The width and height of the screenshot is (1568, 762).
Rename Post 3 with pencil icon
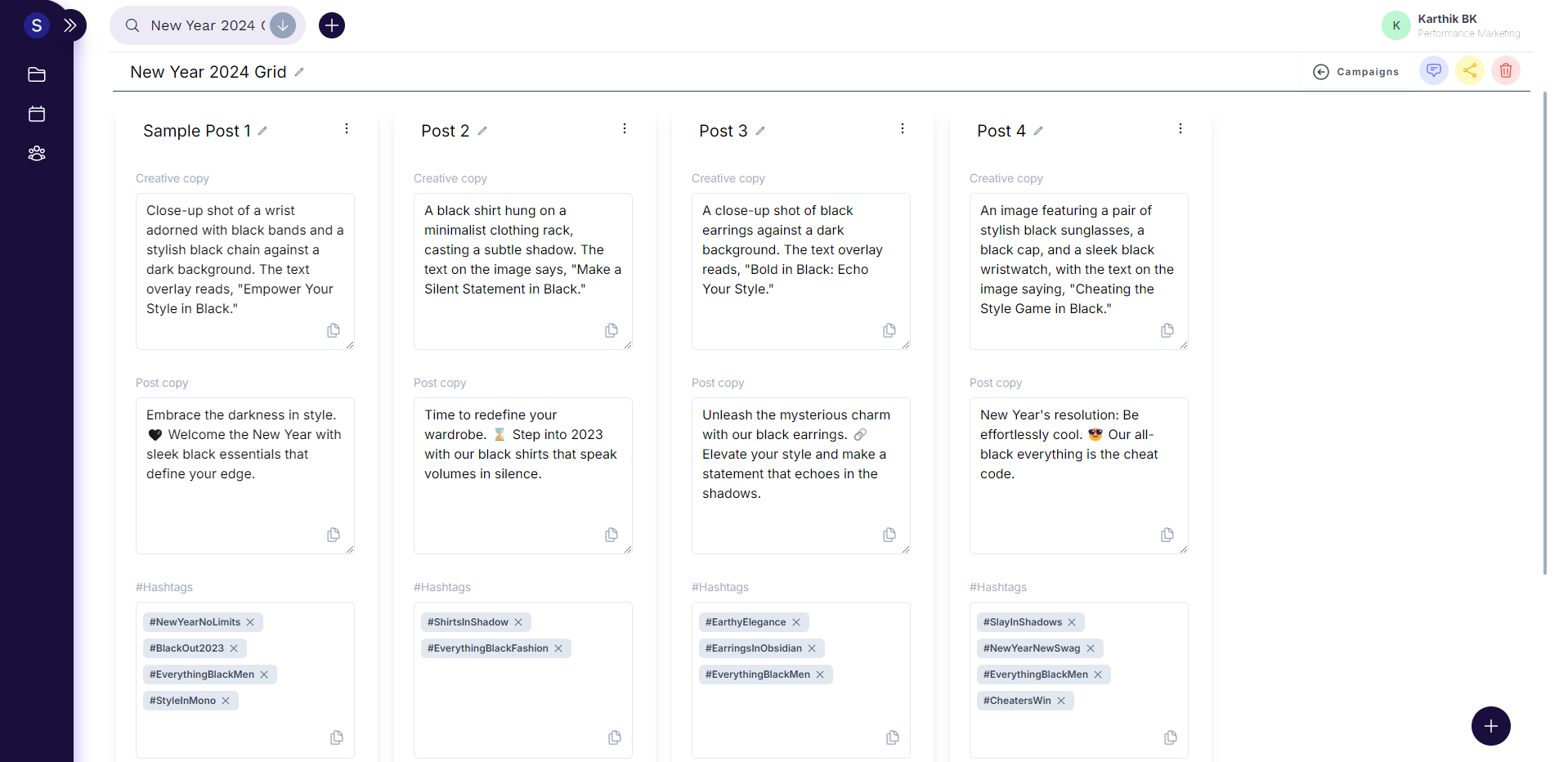point(760,131)
